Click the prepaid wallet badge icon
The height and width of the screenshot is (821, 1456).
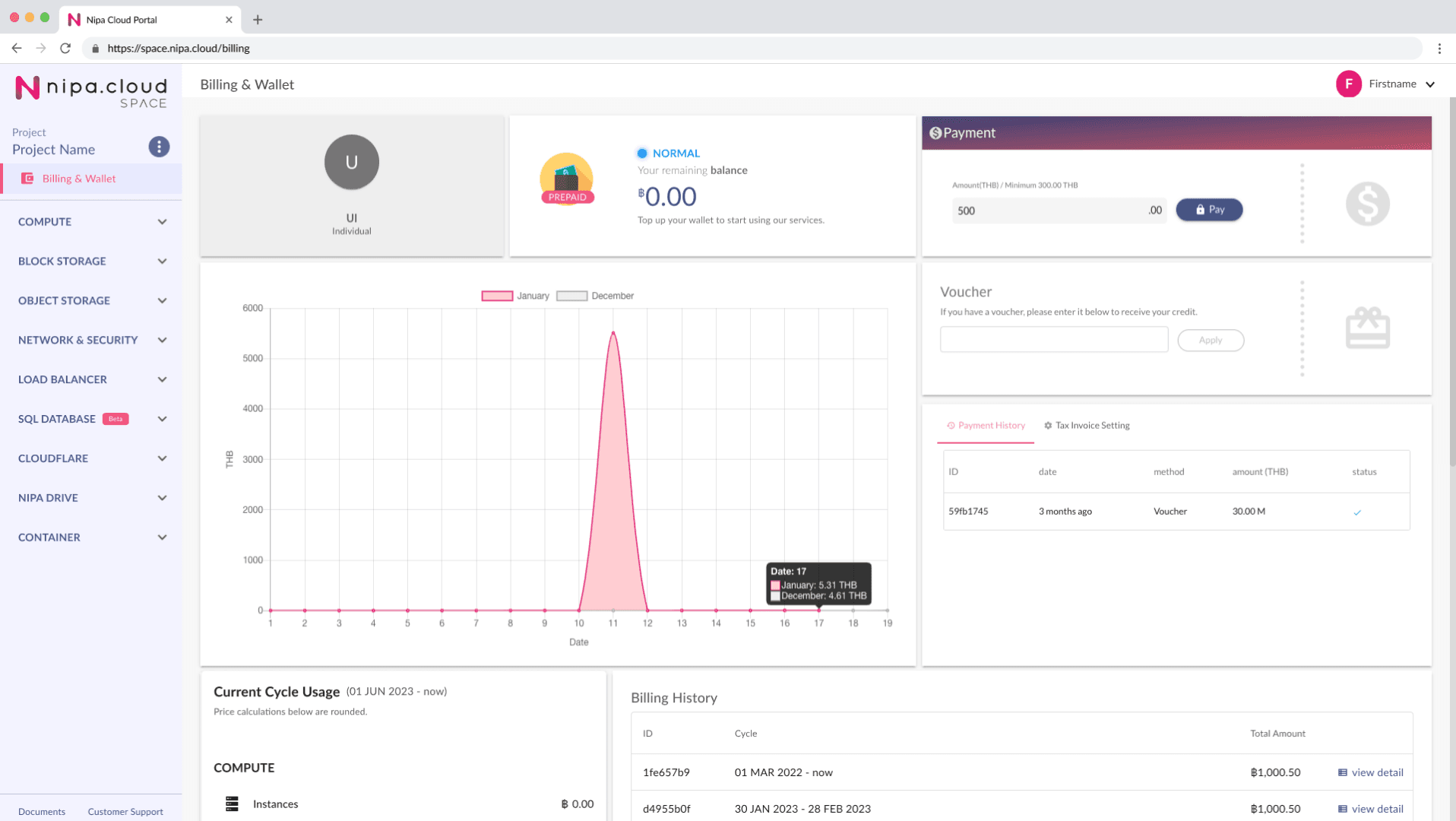(567, 179)
